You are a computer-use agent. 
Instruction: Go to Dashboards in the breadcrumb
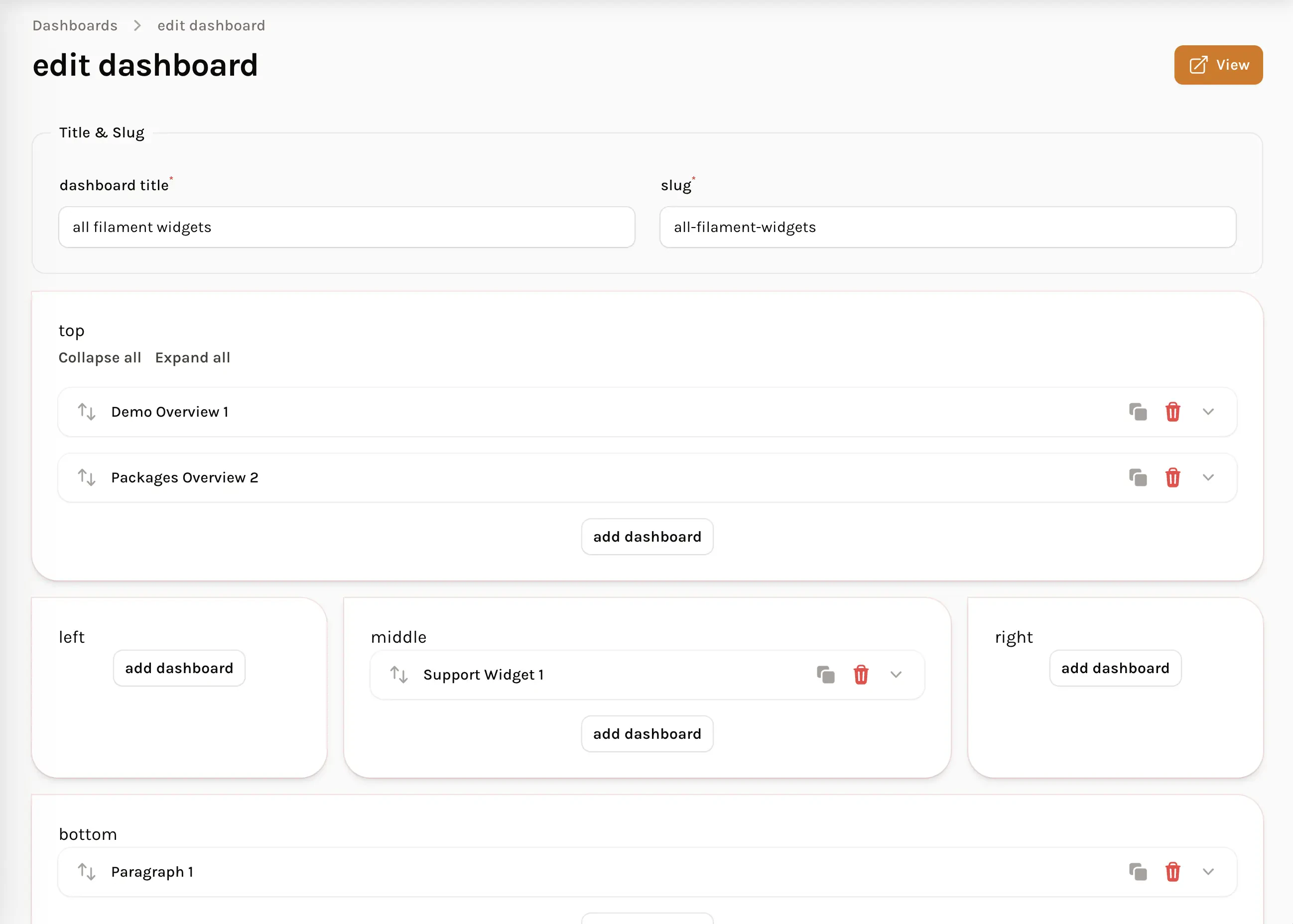pos(75,25)
